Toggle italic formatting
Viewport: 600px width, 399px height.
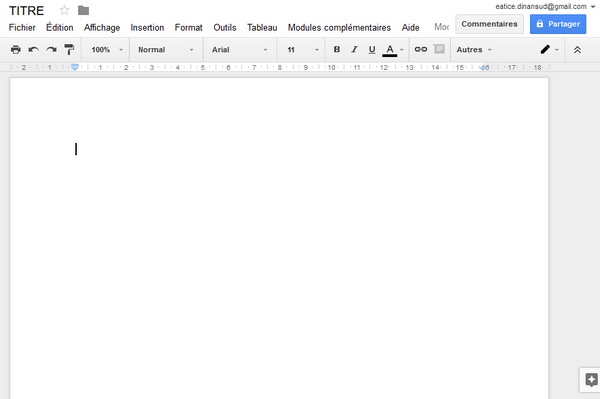(x=354, y=49)
